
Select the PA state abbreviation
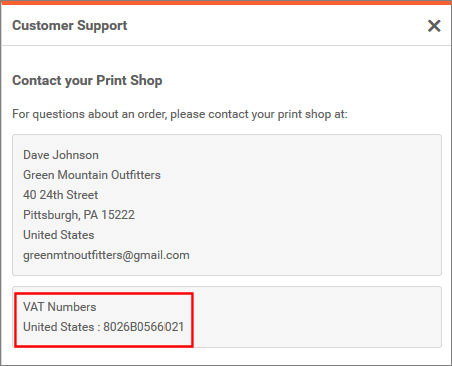(x=90, y=215)
